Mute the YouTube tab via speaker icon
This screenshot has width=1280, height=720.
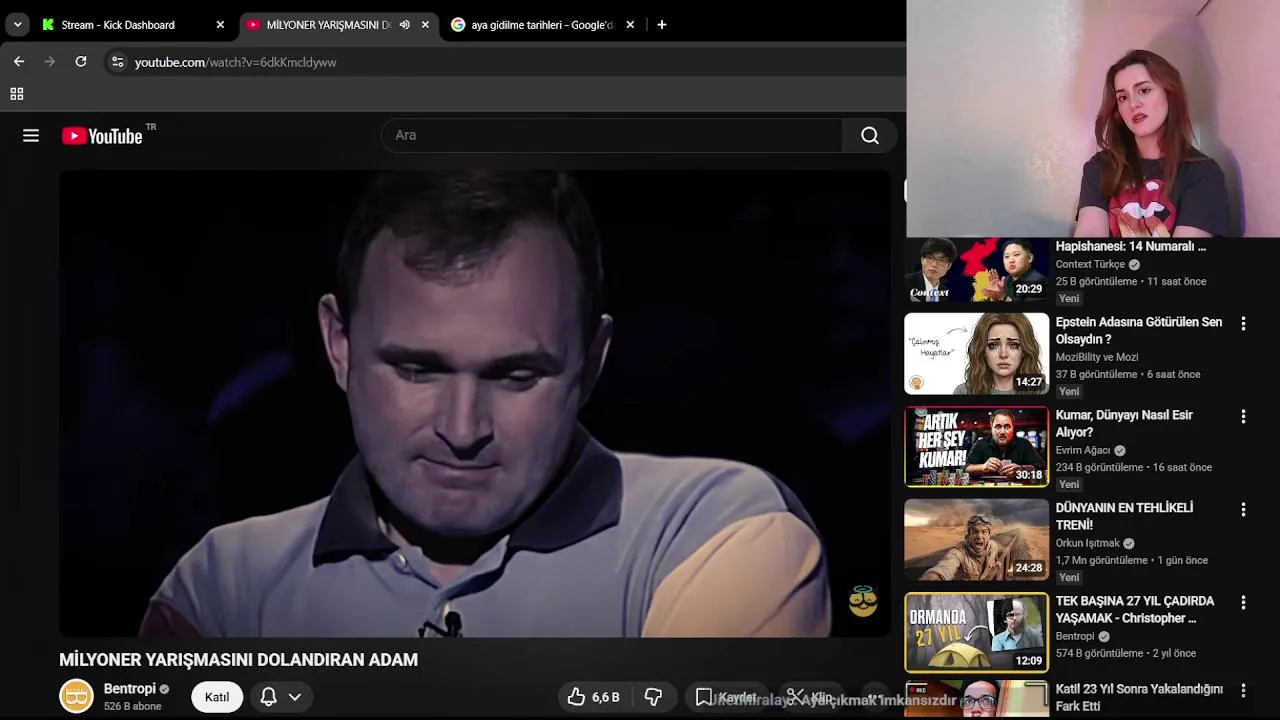[404, 25]
